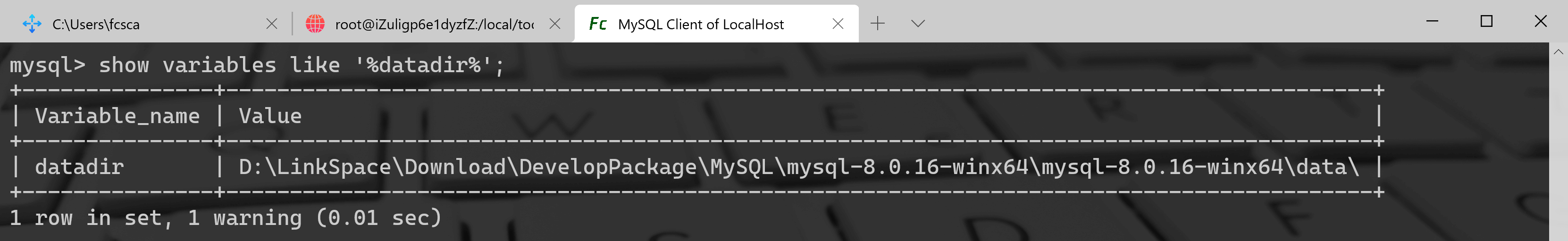Click on the datadir path value text
Viewport: 1568px width, 241px height.
pos(798,167)
